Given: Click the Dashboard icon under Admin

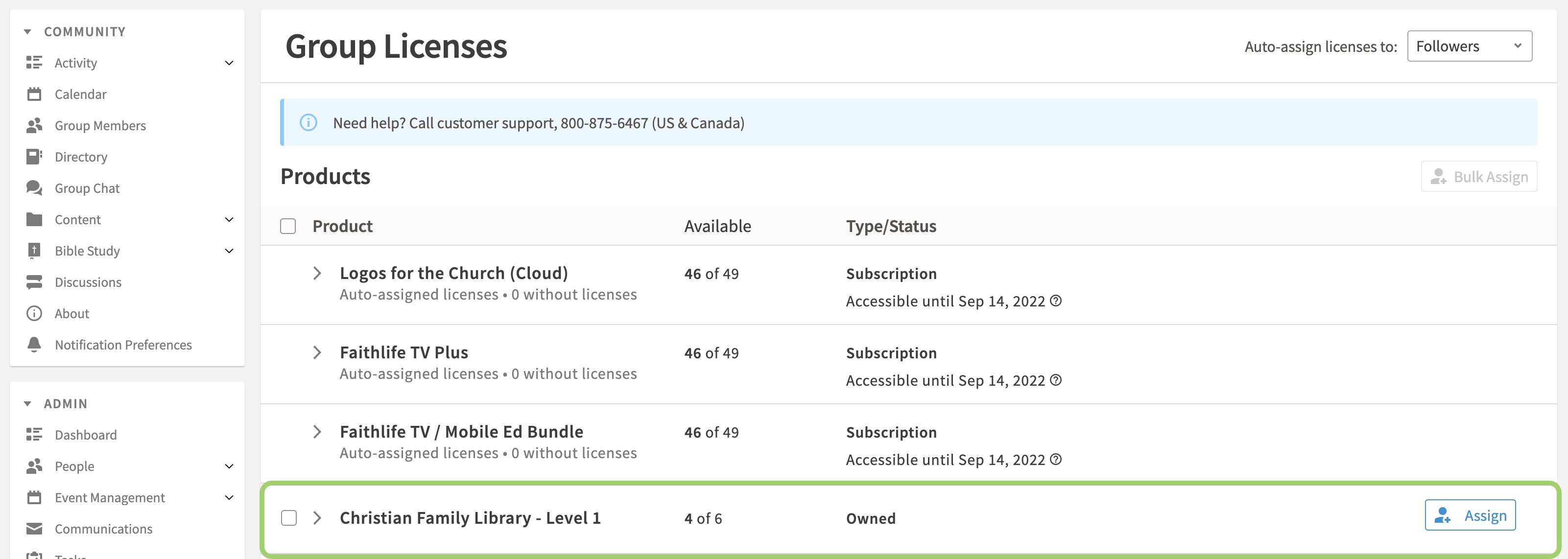Looking at the screenshot, I should (34, 434).
